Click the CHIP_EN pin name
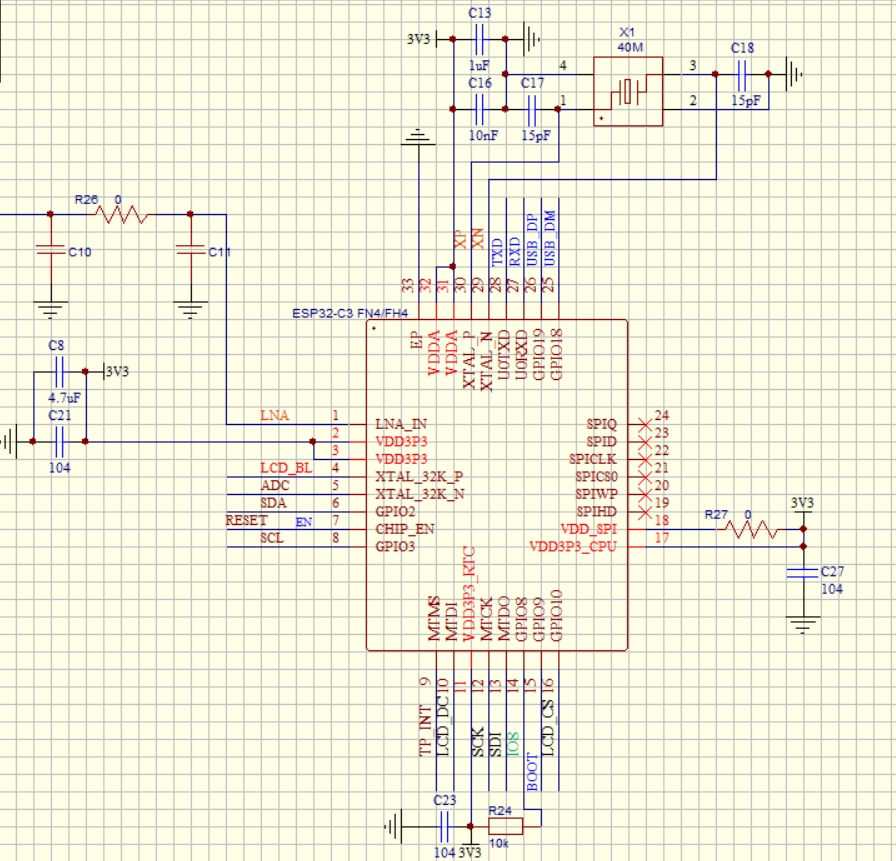The height and width of the screenshot is (861, 896). (405, 529)
